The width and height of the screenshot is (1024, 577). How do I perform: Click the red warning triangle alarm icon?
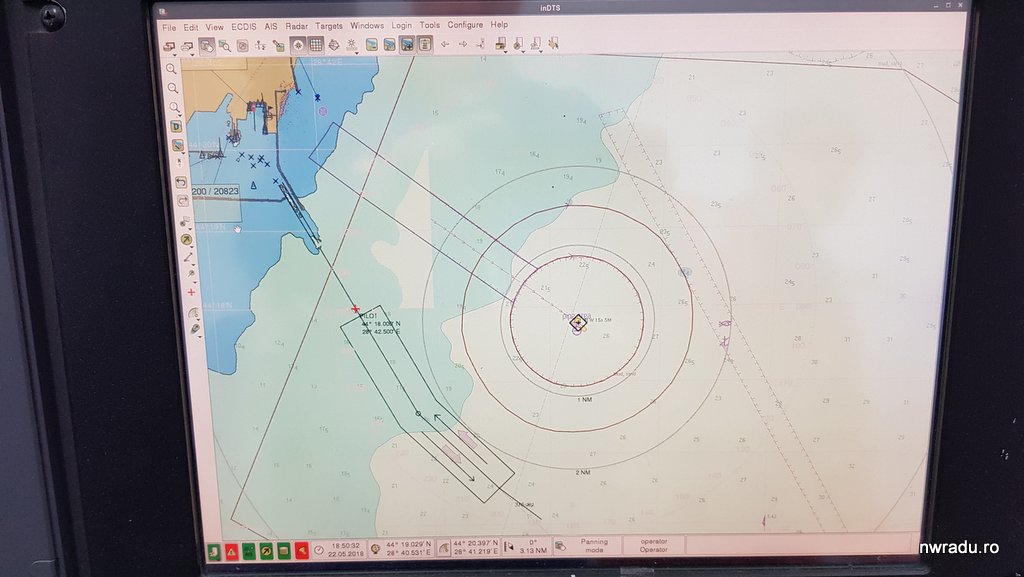tap(232, 552)
